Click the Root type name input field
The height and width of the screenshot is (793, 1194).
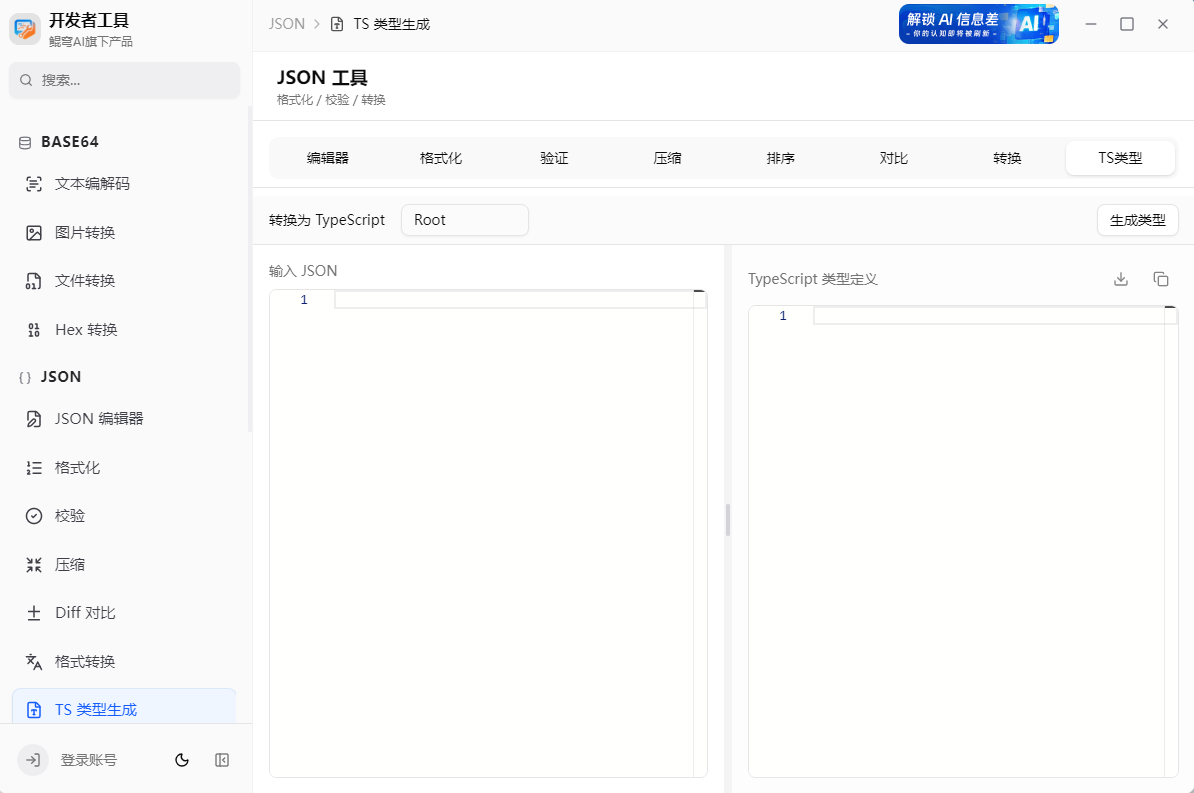pos(464,220)
